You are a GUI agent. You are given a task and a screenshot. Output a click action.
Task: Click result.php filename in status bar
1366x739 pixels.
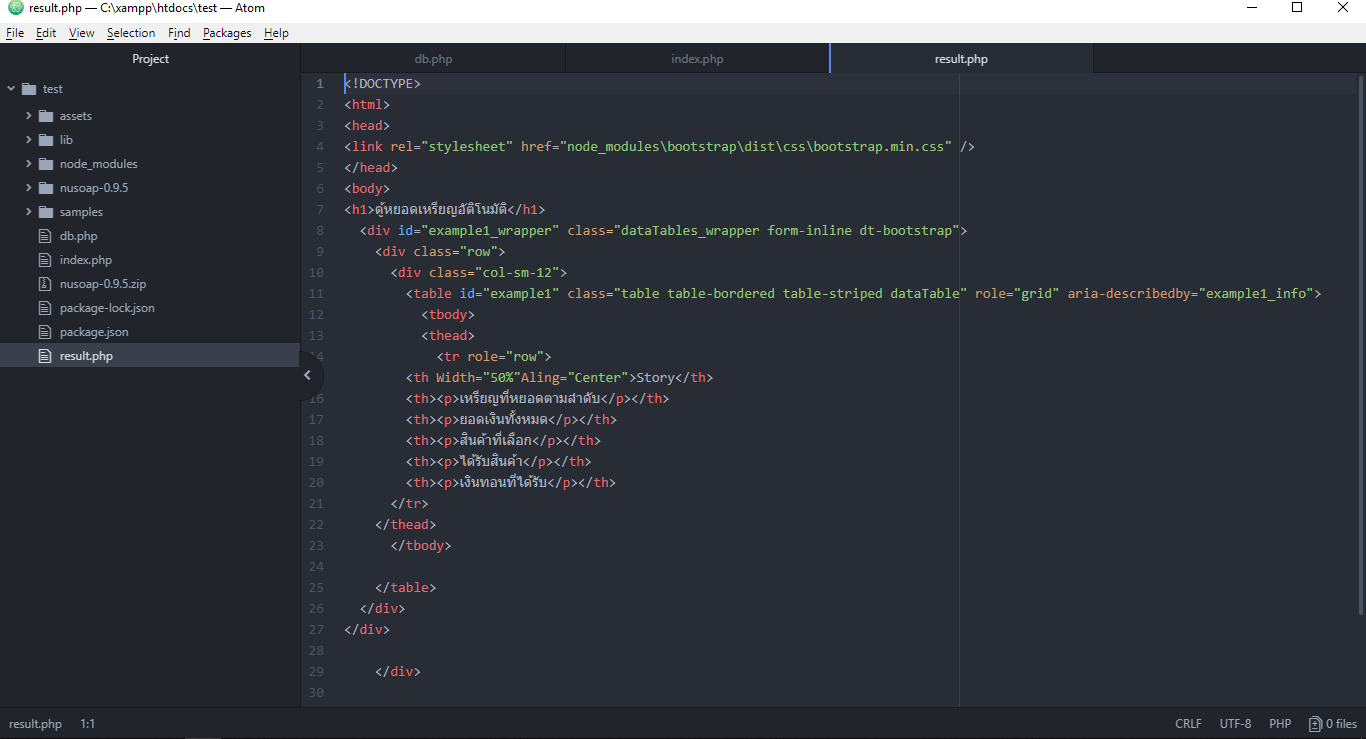[x=35, y=724]
